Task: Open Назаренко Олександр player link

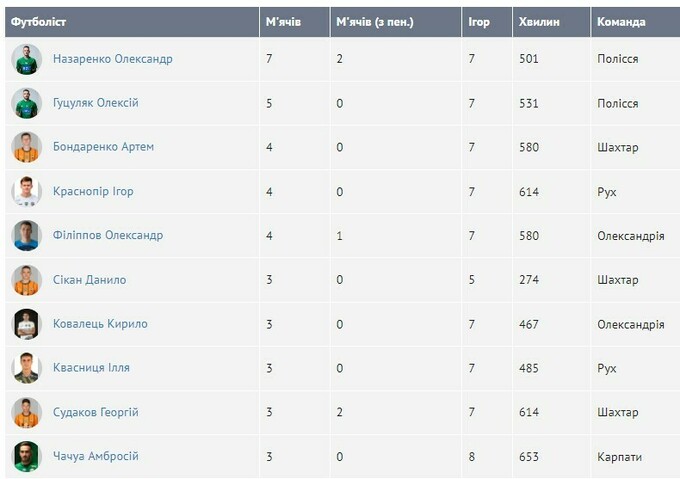Action: [x=112, y=59]
